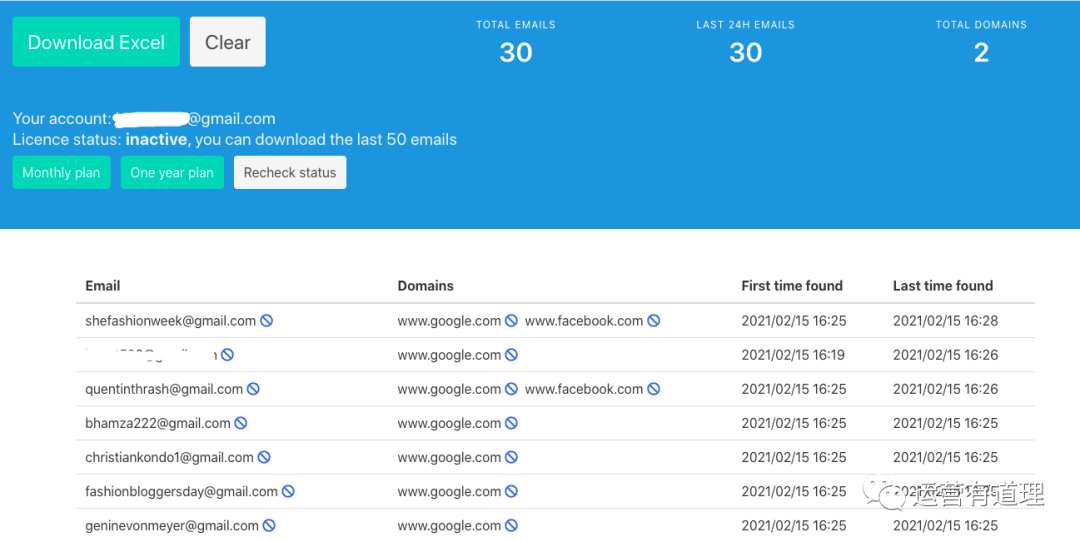The width and height of the screenshot is (1080, 542).
Task: Block www.google.com in the bhamza222 row
Action: 511,423
